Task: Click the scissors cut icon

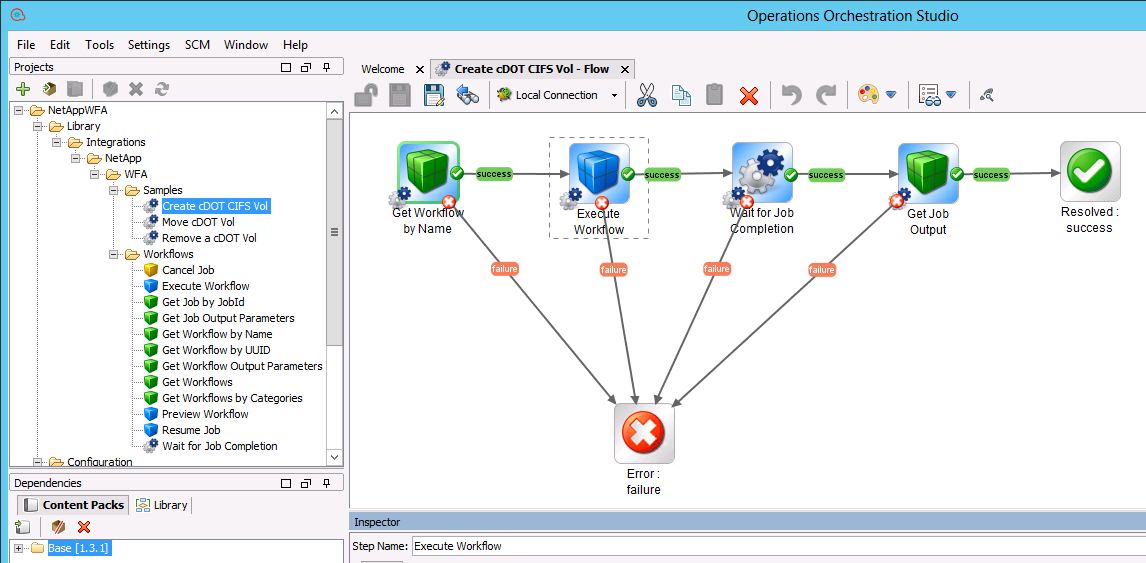Action: [x=646, y=95]
